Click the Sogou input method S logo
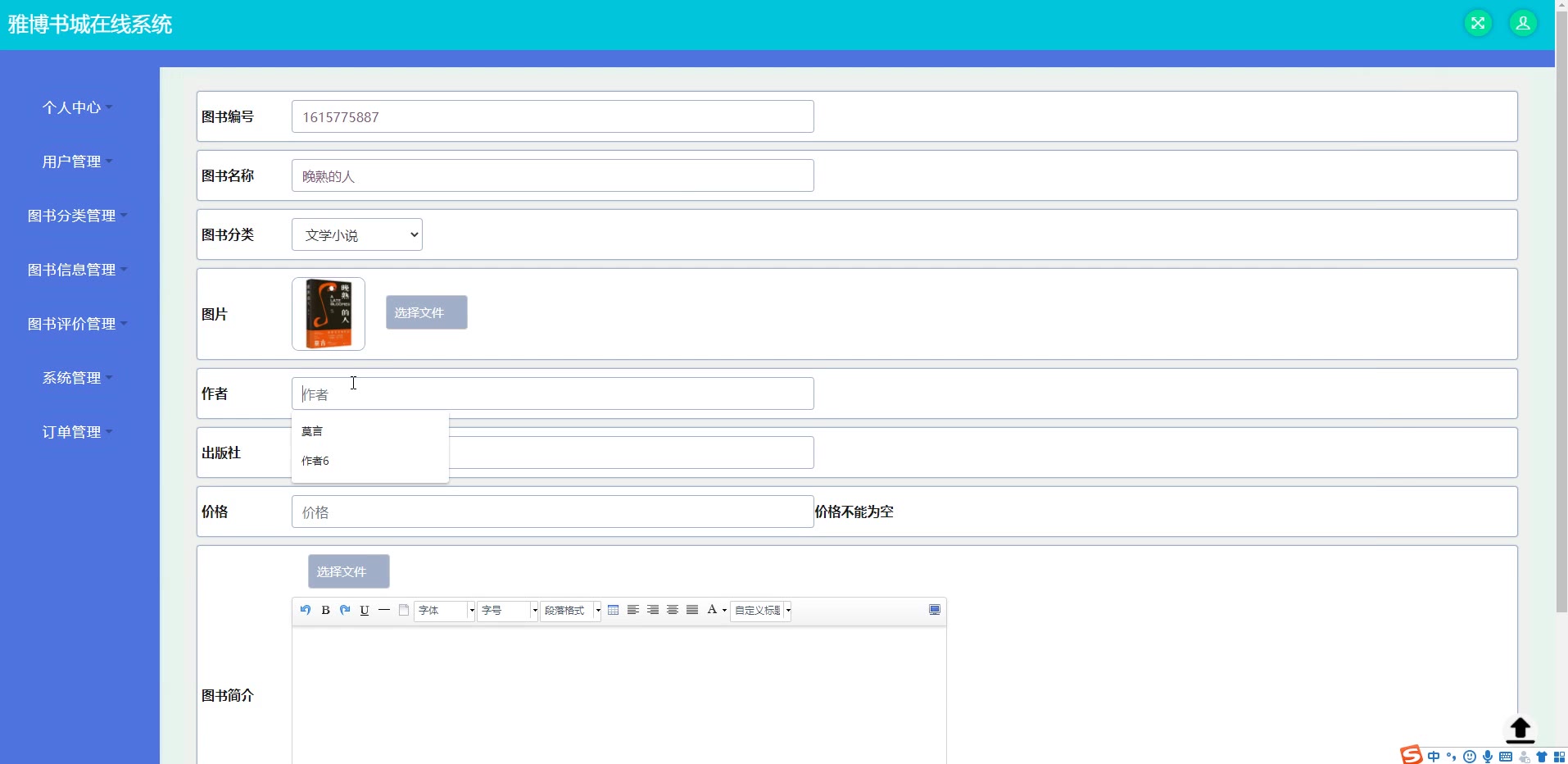Image resolution: width=1568 pixels, height=764 pixels. [x=1411, y=755]
